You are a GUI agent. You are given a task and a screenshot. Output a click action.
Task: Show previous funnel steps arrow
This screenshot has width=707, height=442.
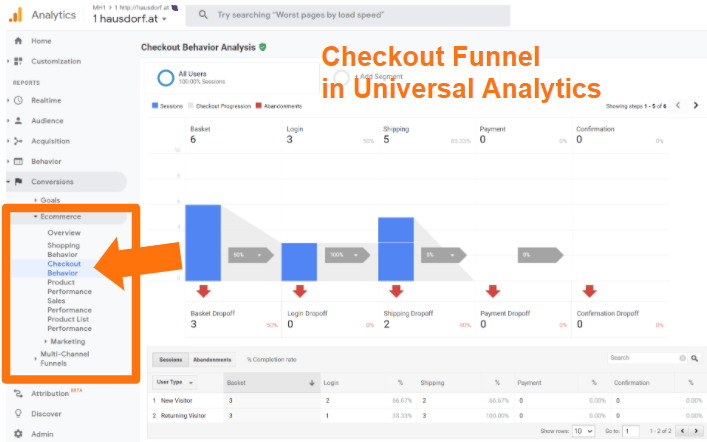pyautogui.click(x=678, y=105)
